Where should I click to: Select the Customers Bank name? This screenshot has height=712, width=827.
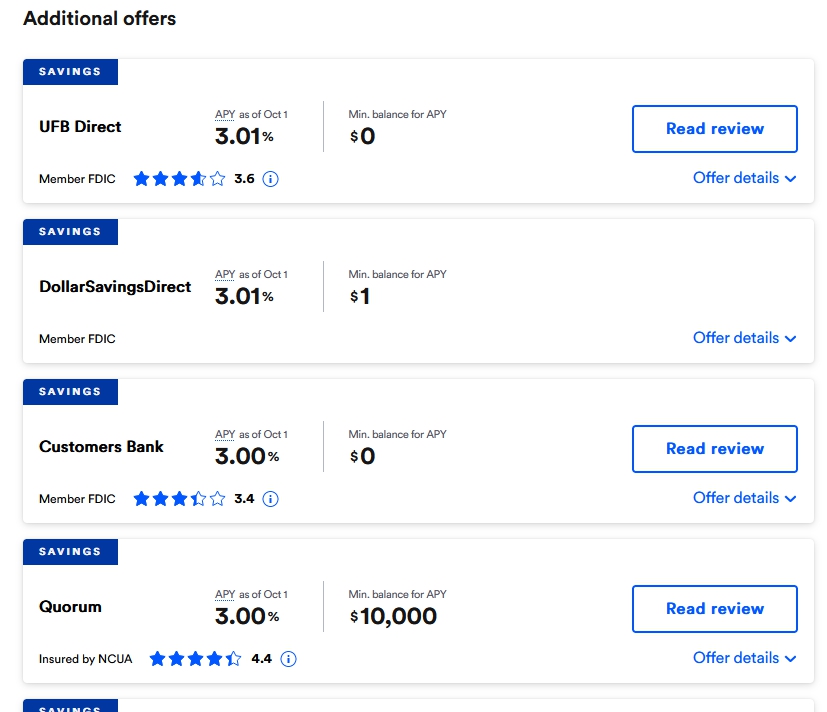coord(101,447)
